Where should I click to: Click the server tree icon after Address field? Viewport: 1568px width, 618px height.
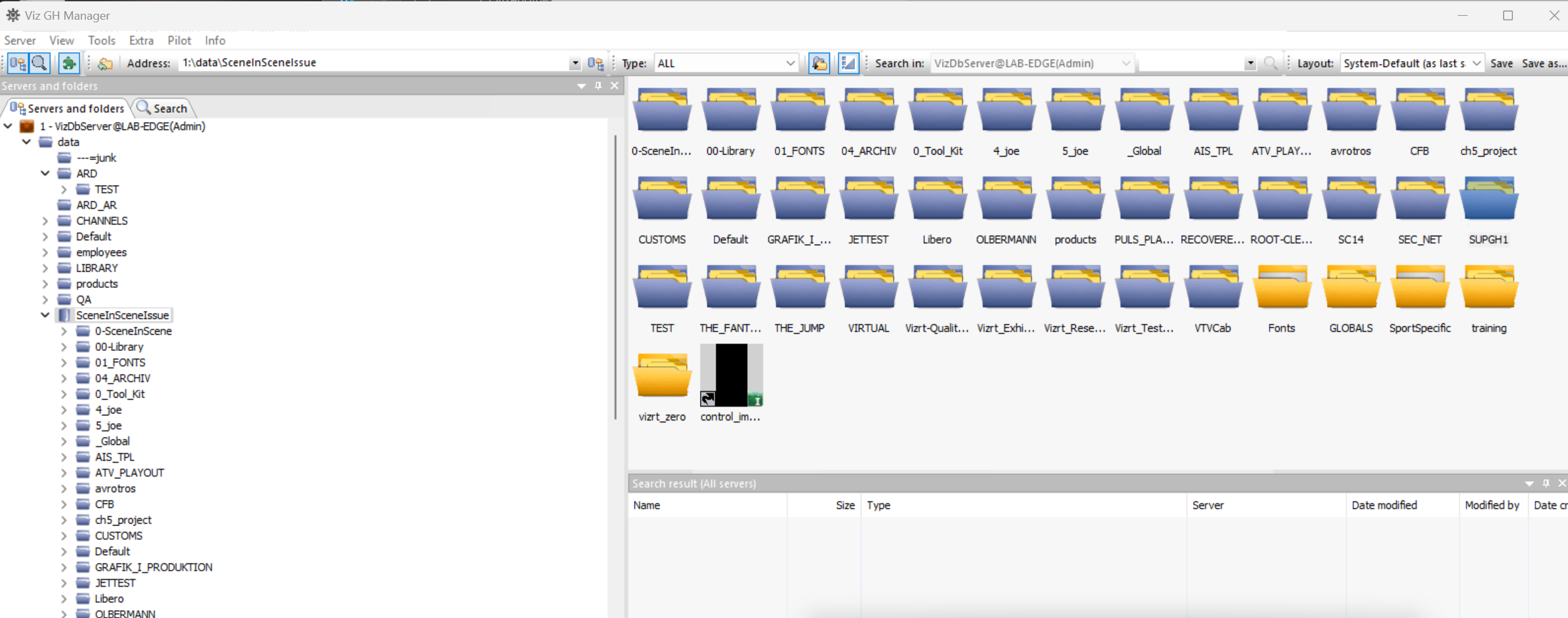(x=596, y=63)
